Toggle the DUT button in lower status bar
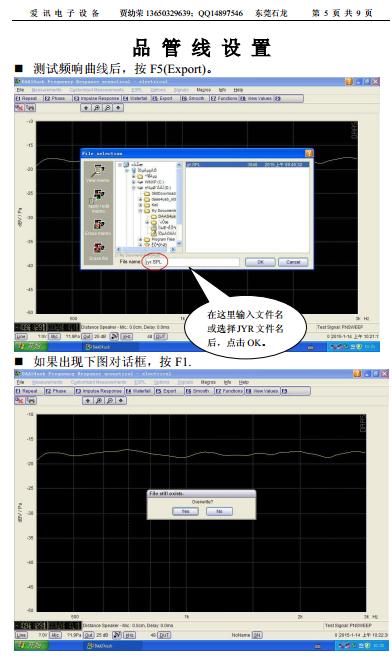 tap(163, 635)
